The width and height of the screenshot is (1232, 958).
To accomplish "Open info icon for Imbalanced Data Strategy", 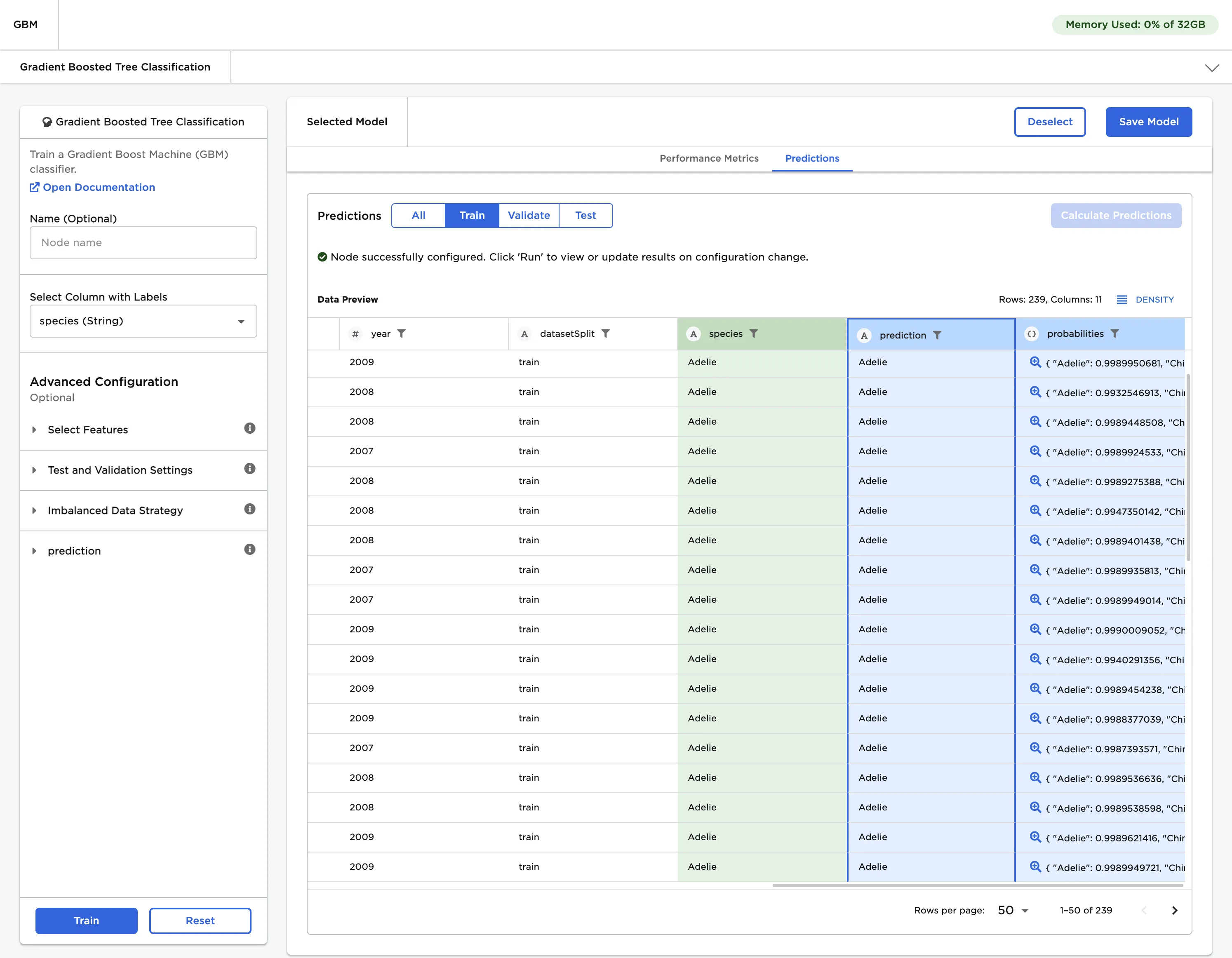I will point(250,509).
